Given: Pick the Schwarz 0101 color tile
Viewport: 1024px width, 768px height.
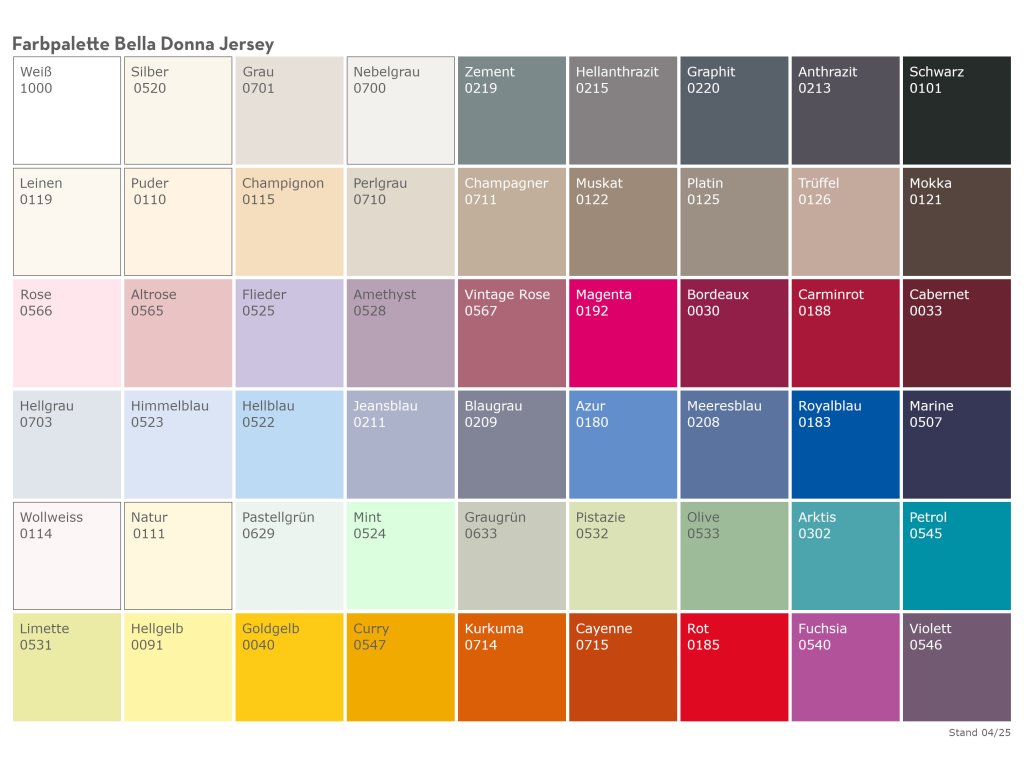Looking at the screenshot, I should point(957,111).
